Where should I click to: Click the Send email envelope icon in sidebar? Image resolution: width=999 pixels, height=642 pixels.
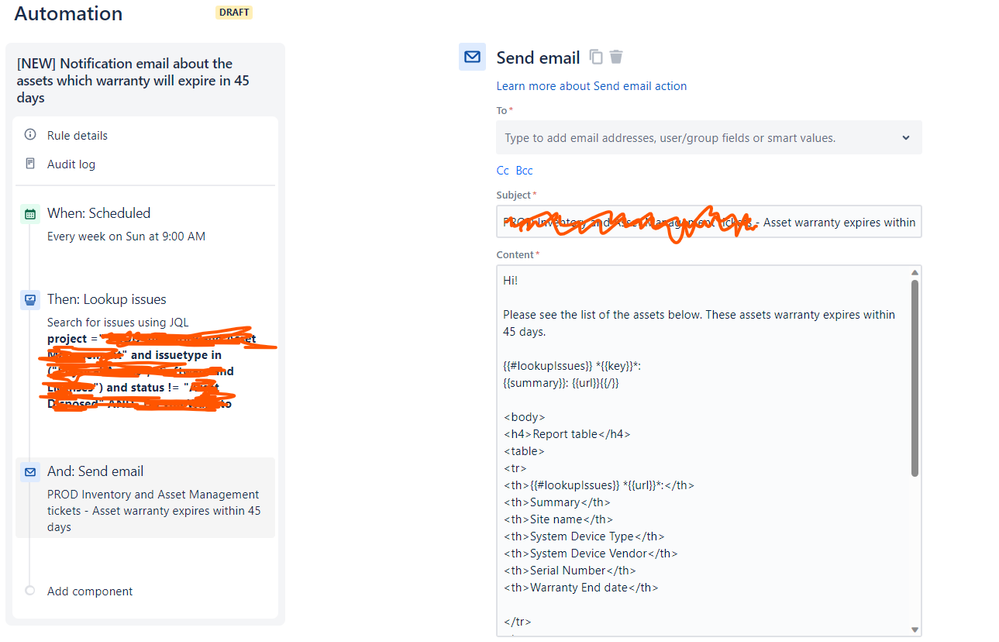pos(28,470)
